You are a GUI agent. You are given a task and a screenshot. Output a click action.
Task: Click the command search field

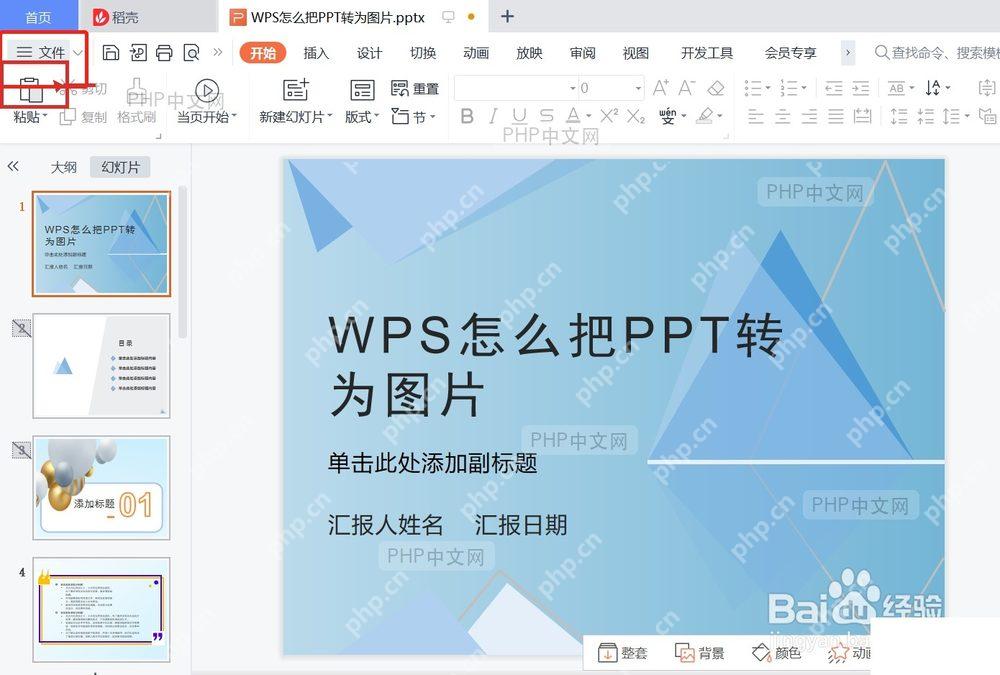point(936,52)
